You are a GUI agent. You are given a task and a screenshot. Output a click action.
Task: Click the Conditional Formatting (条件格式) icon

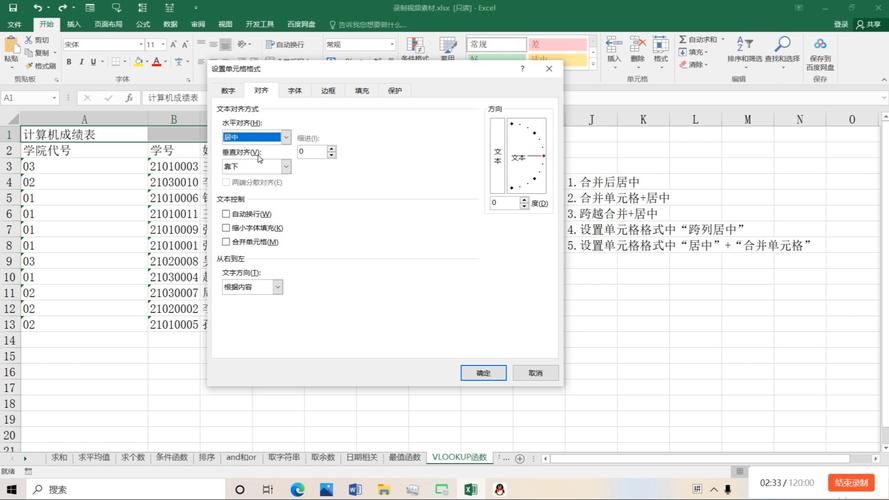[415, 45]
